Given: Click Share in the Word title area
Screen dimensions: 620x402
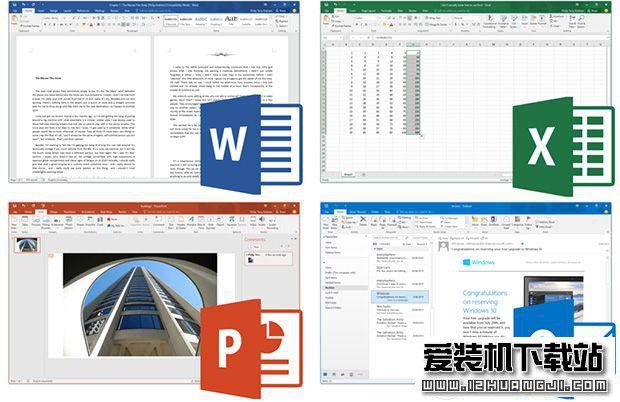Looking at the screenshot, I should tap(282, 11).
